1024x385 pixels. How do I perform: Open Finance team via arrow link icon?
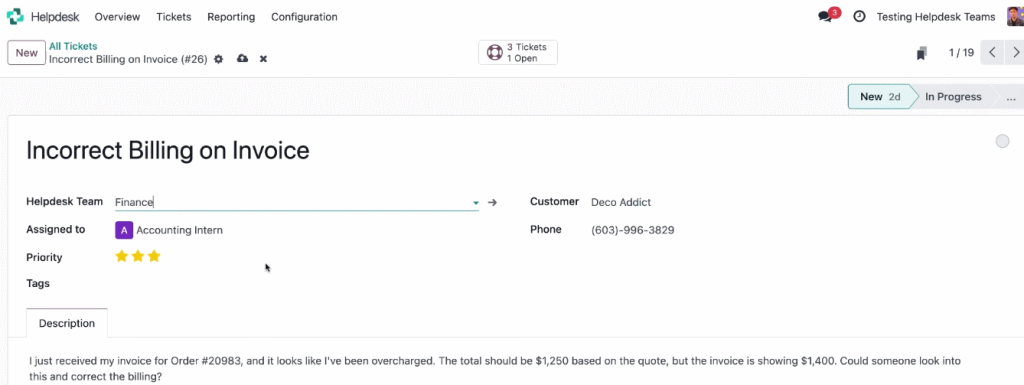[492, 202]
